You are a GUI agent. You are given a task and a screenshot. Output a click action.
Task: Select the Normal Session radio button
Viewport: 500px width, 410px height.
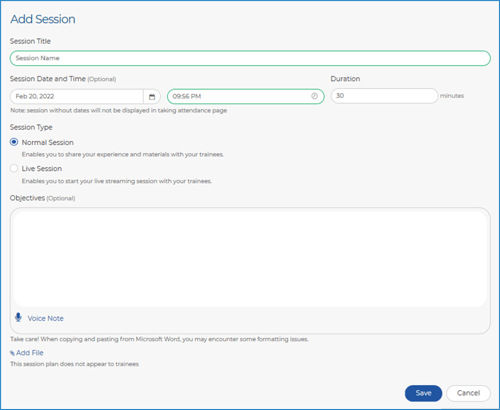pos(14,142)
